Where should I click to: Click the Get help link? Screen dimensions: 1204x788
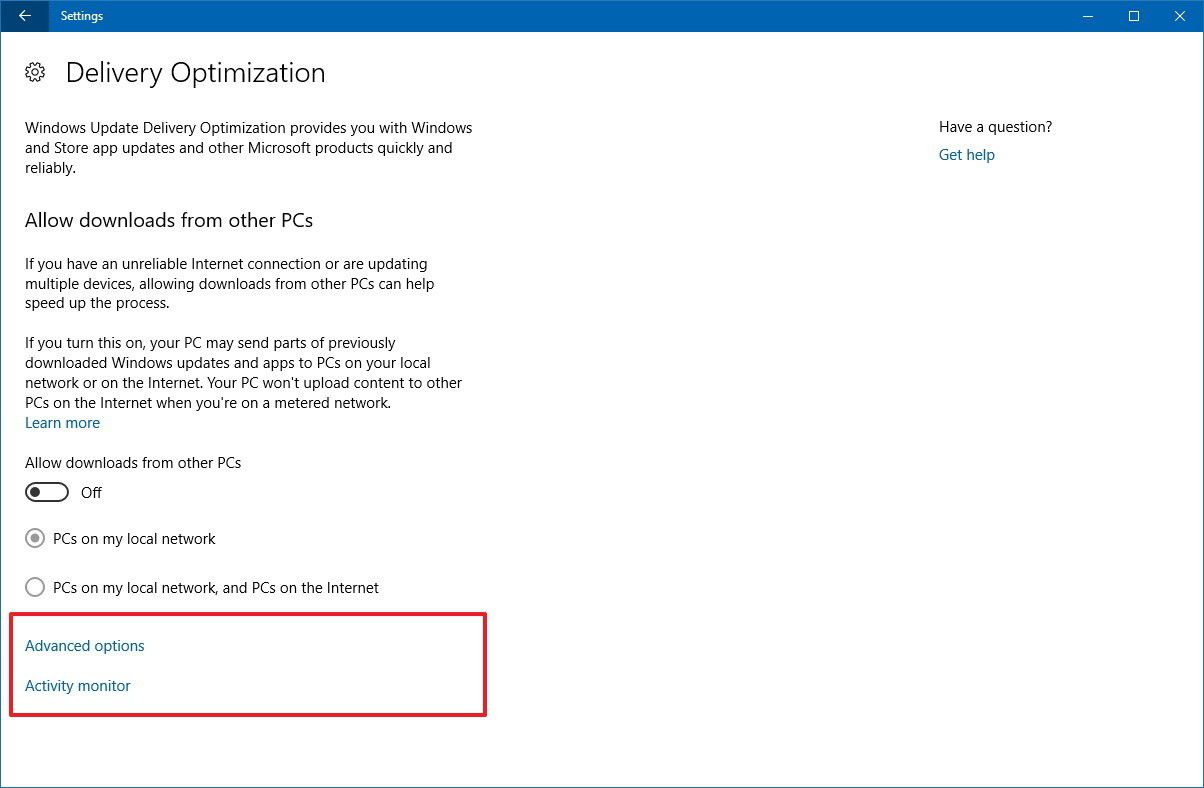(x=967, y=155)
